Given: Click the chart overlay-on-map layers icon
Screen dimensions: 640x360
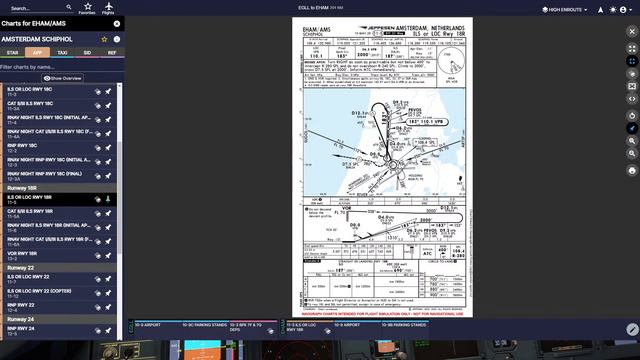Looking at the screenshot, I should click(x=632, y=74).
